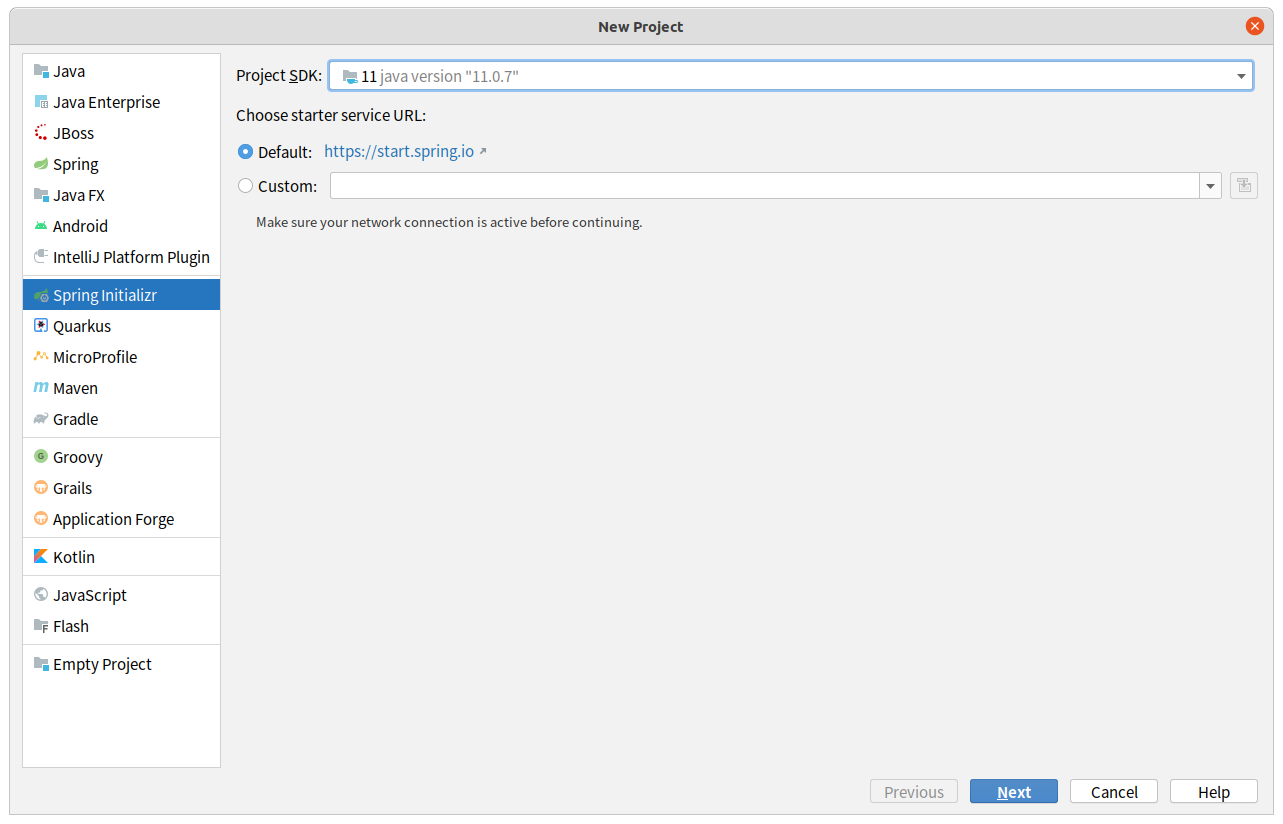Select the MicroProfile list entry text
Viewport: 1283px width, 824px height.
(x=95, y=357)
